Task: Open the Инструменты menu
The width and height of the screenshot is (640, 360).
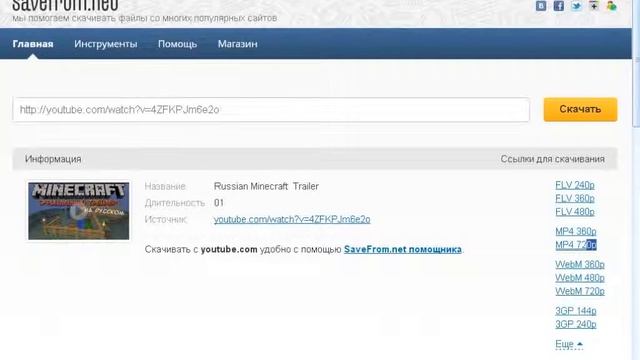Action: (105, 44)
